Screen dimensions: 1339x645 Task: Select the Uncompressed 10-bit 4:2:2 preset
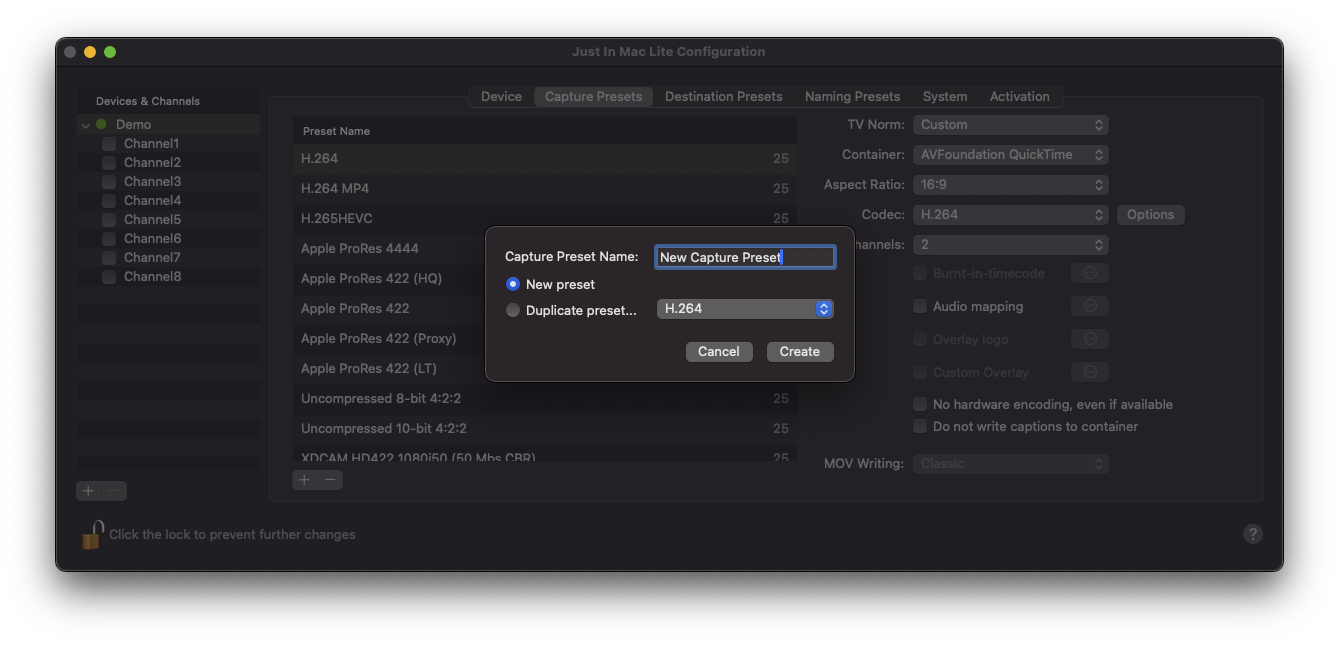(x=545, y=428)
